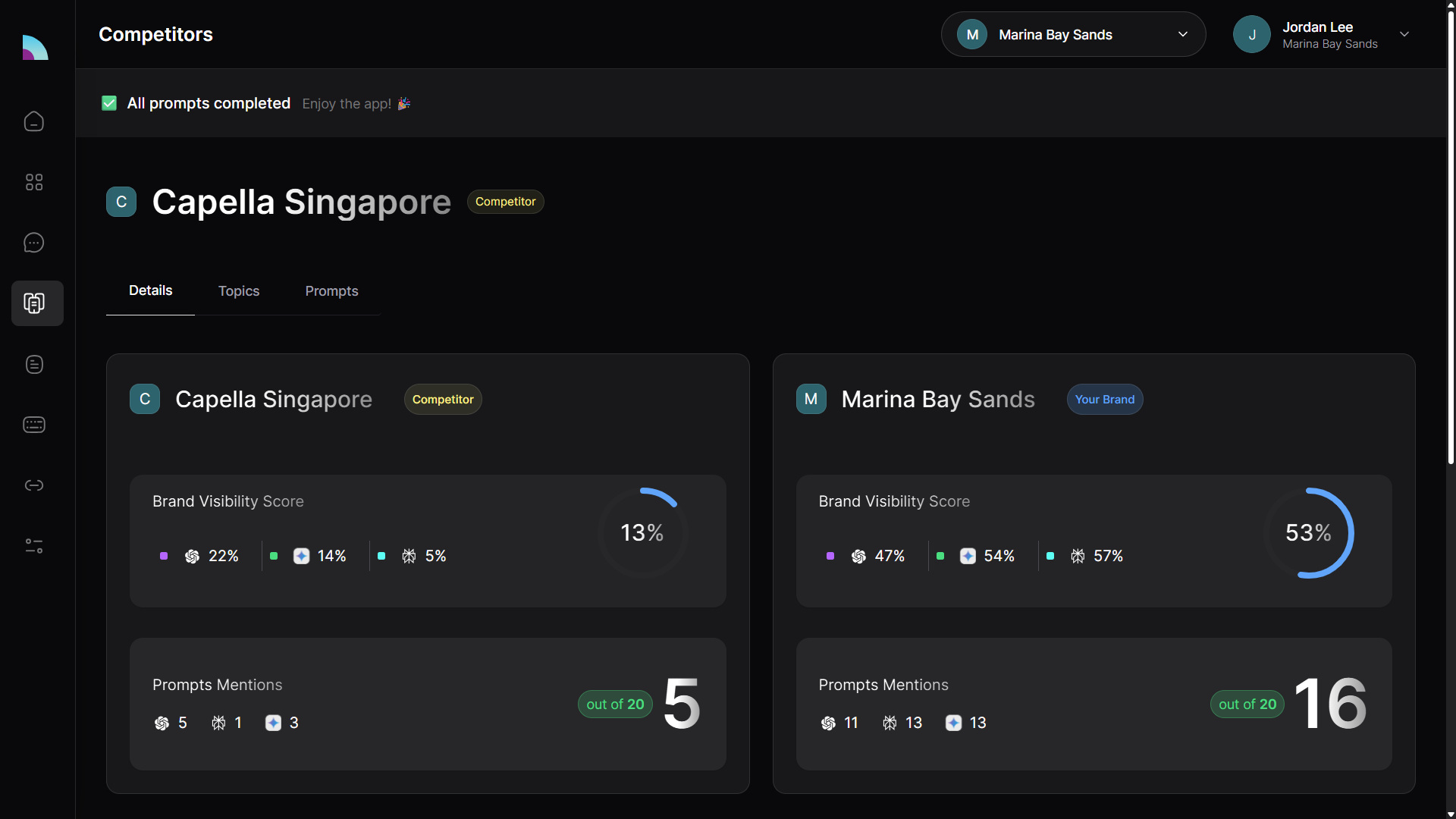
Task: Open the keyboard-shaped prompts sidebar icon
Action: [34, 425]
